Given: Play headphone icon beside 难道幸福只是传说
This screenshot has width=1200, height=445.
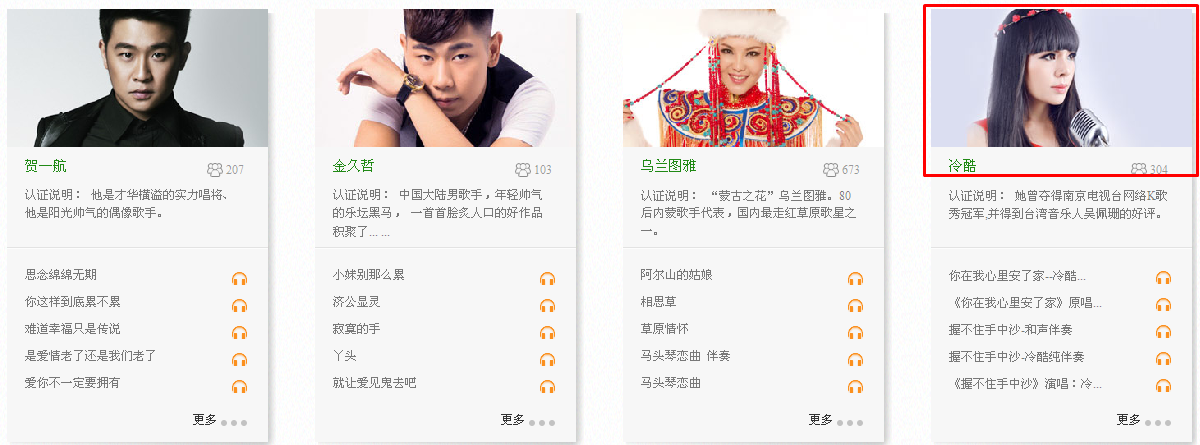Looking at the screenshot, I should pyautogui.click(x=239, y=333).
